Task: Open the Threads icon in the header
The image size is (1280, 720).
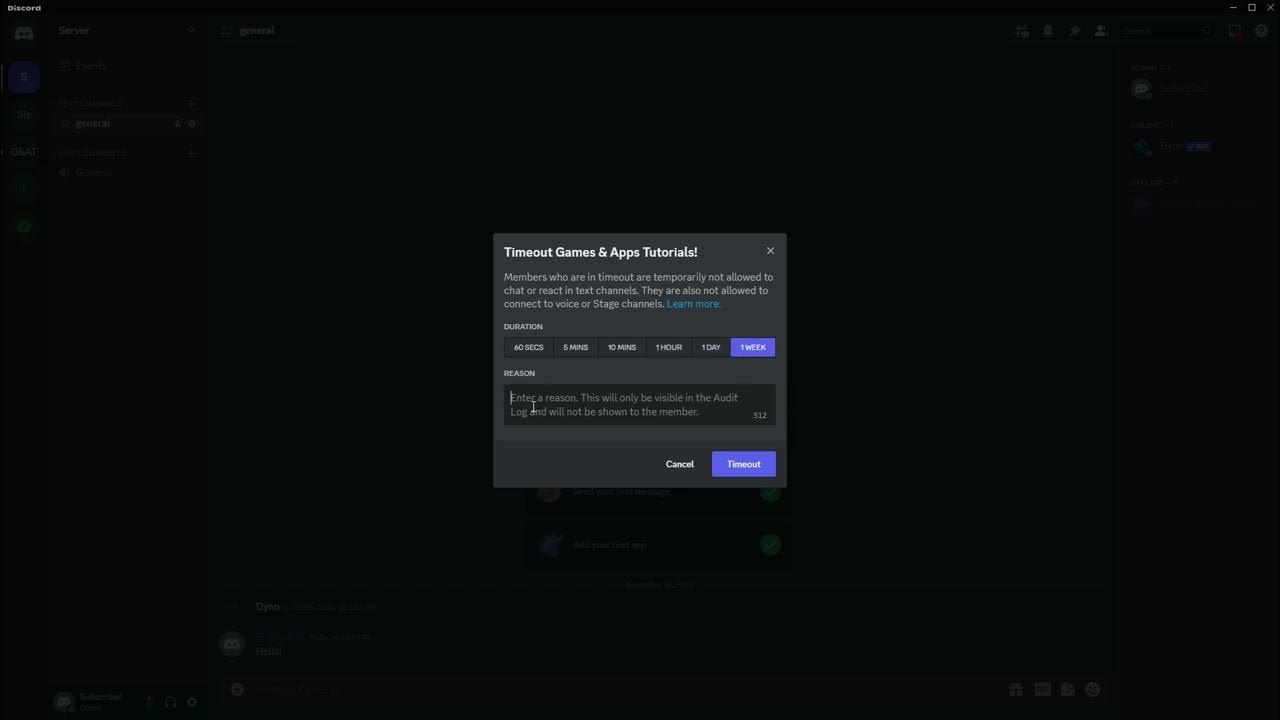Action: pos(1021,31)
